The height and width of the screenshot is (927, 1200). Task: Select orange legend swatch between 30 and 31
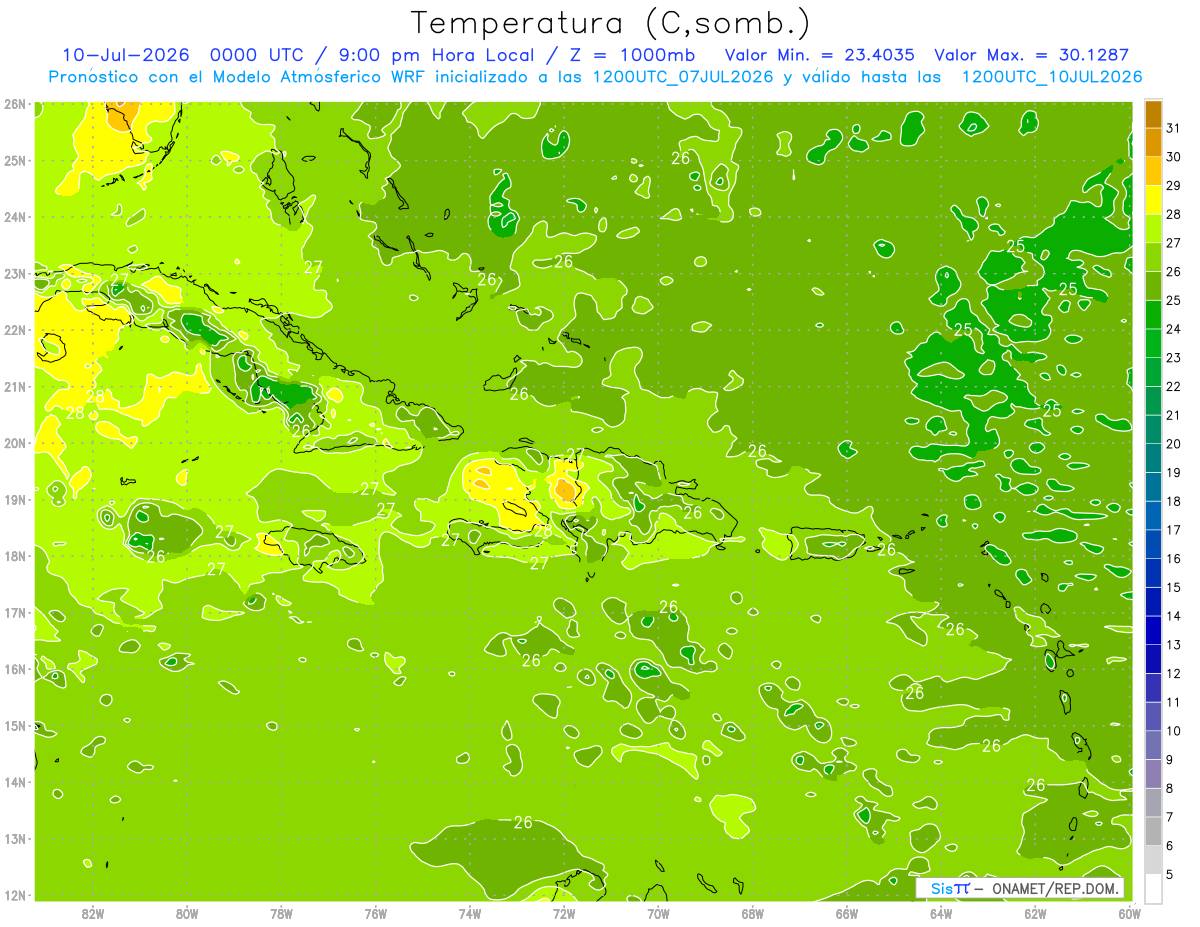(1154, 142)
